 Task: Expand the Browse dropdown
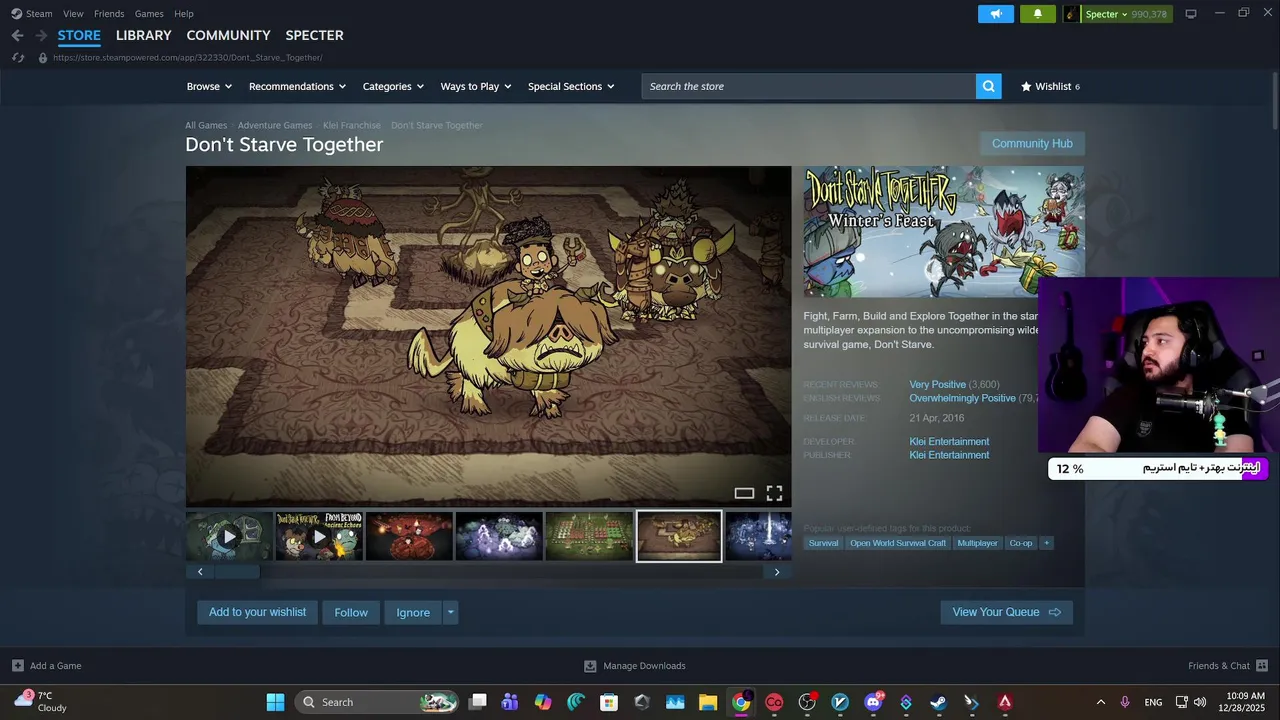(x=209, y=86)
